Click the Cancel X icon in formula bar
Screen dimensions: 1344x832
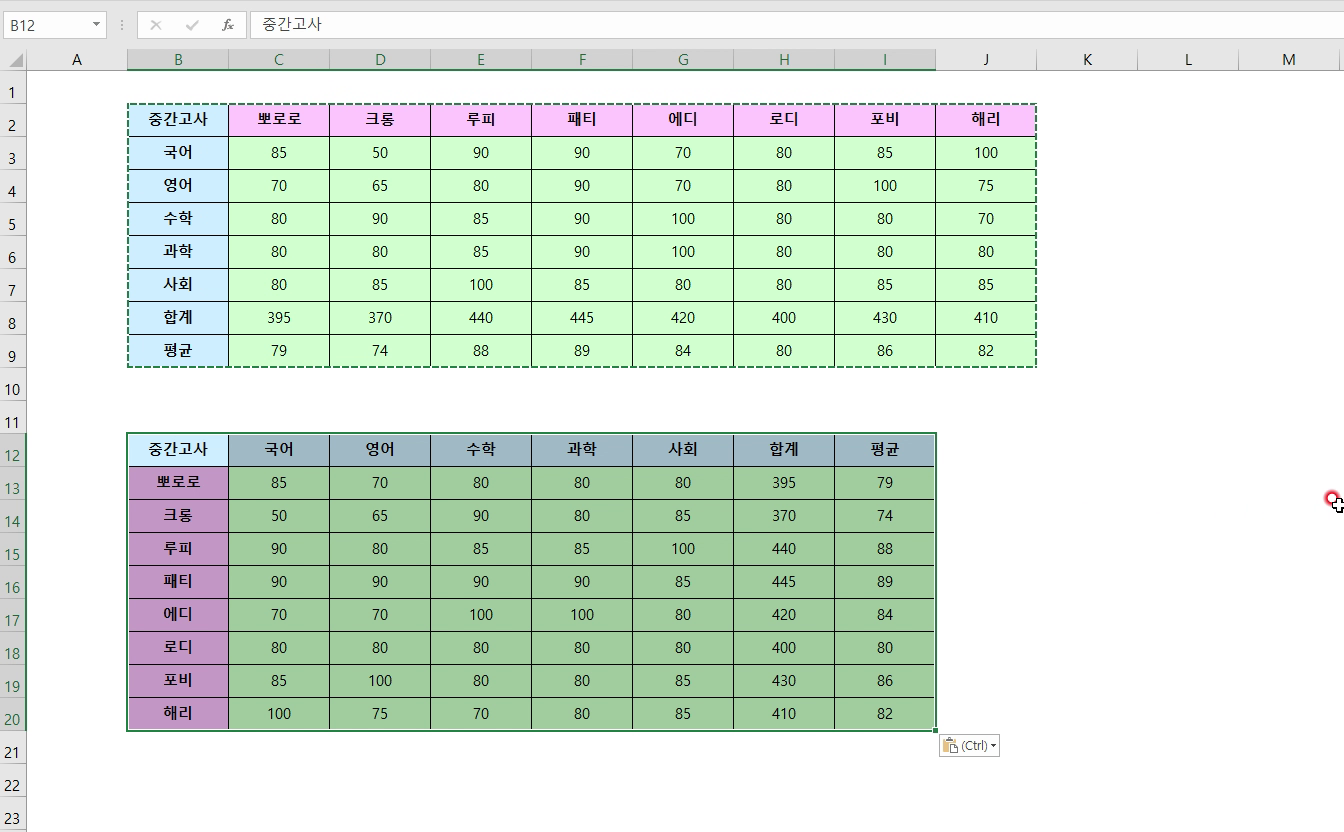[x=156, y=25]
